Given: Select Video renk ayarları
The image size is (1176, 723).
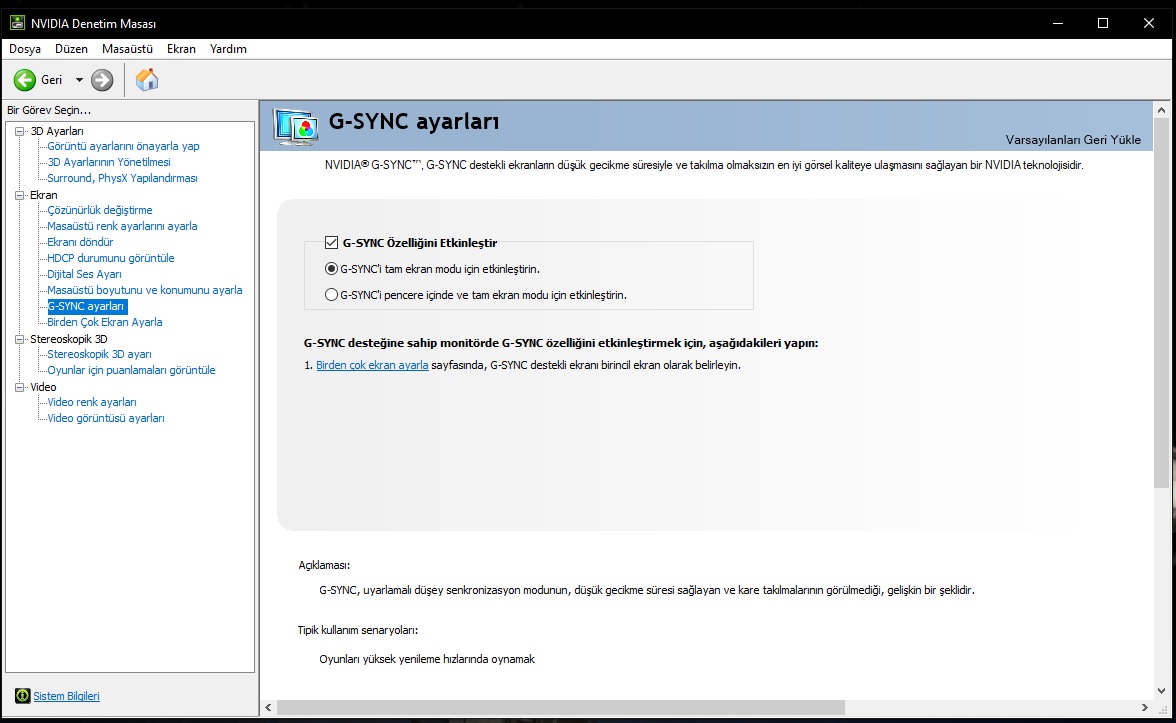Looking at the screenshot, I should click(92, 402).
